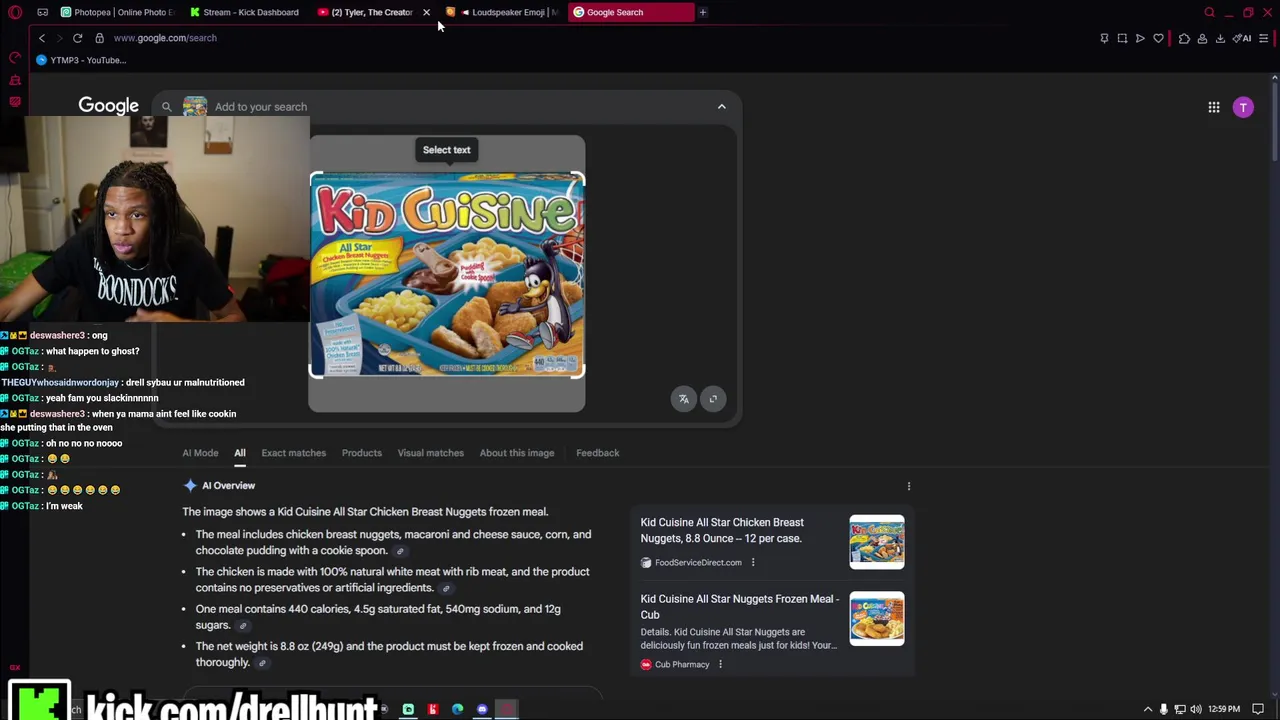1280x720 pixels.
Task: Open the FoodServiceDirect Kid Cuisine result
Action: (x=722, y=530)
